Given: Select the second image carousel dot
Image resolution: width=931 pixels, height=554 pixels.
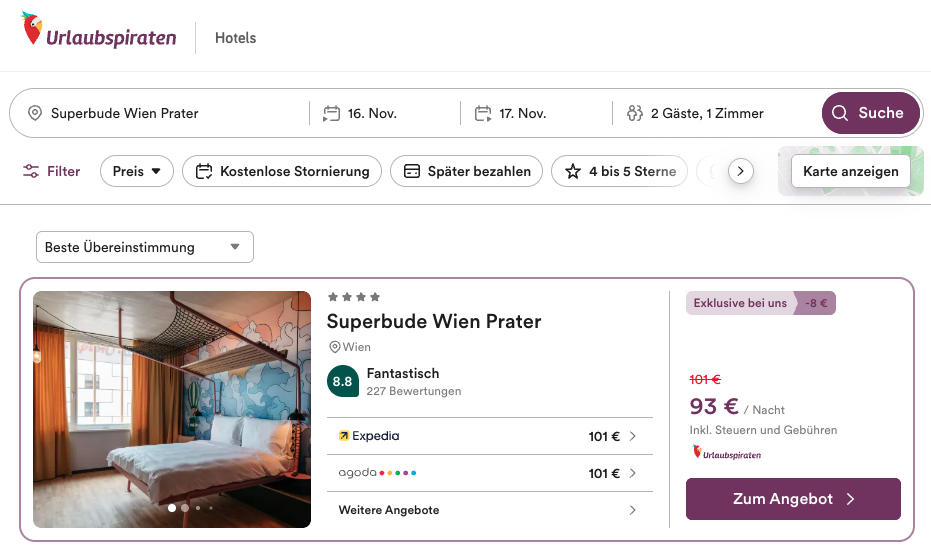Looking at the screenshot, I should [185, 508].
